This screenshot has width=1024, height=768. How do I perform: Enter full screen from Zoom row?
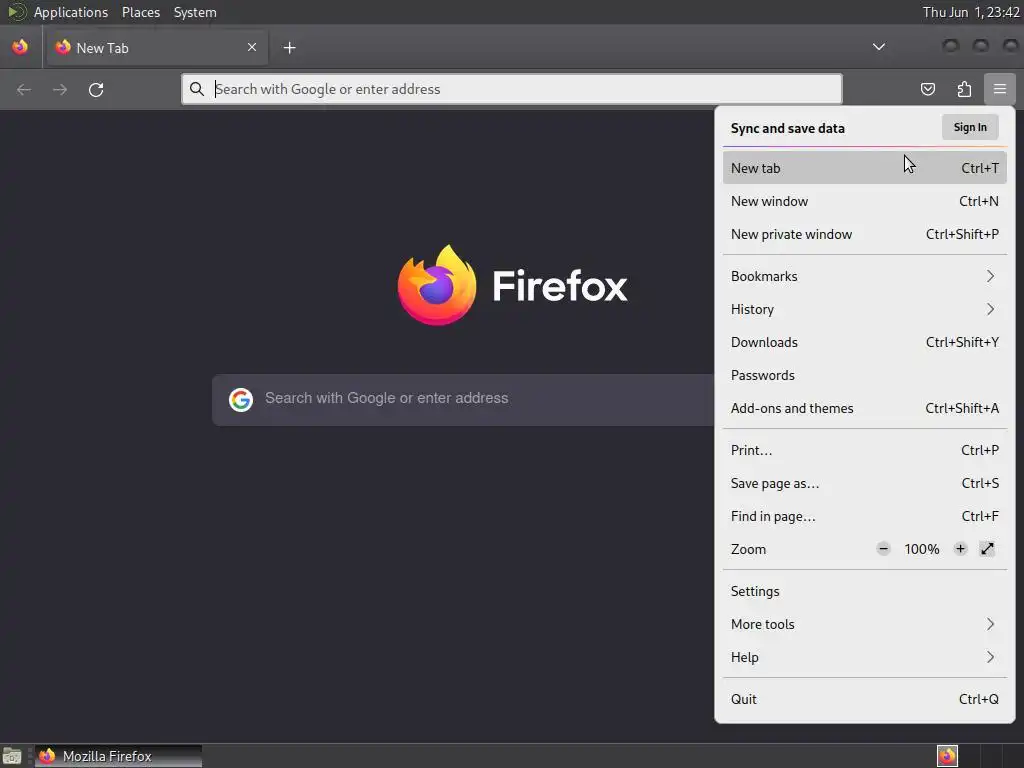[987, 549]
